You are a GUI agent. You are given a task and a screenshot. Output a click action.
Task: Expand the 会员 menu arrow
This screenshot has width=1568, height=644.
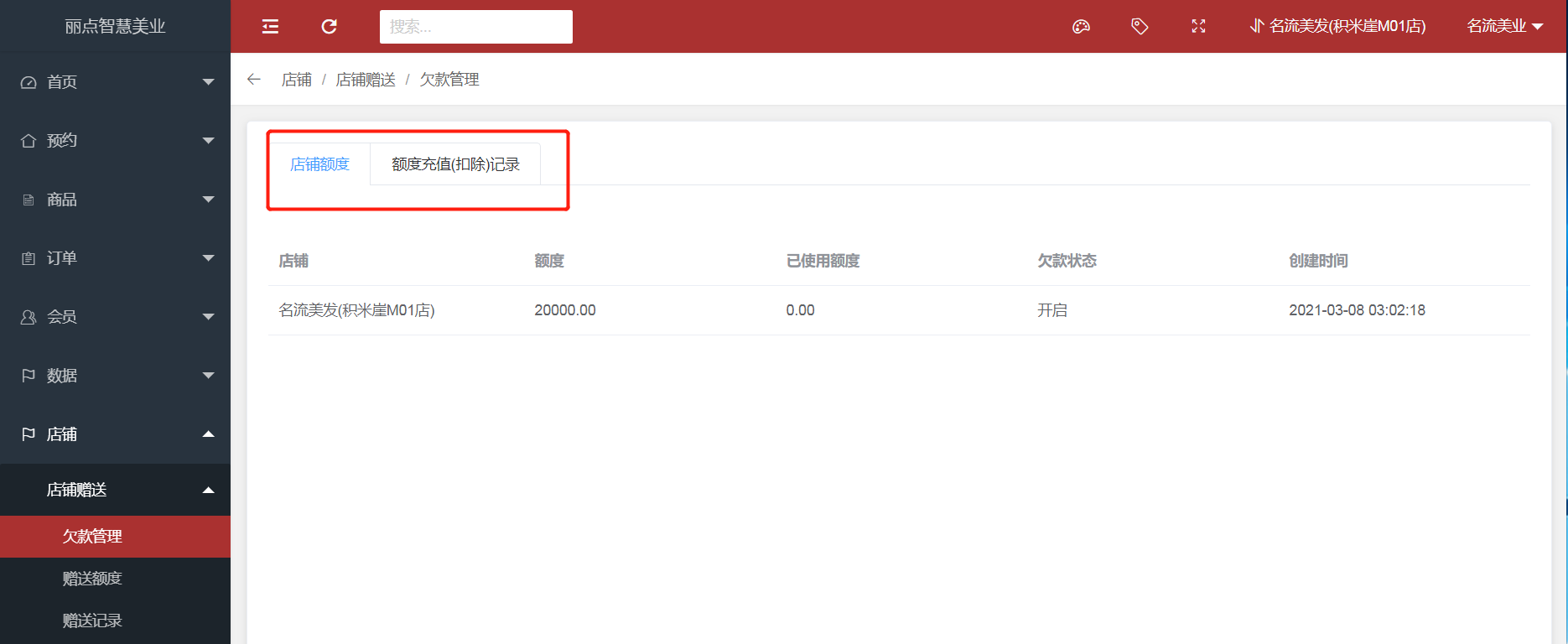click(x=209, y=317)
